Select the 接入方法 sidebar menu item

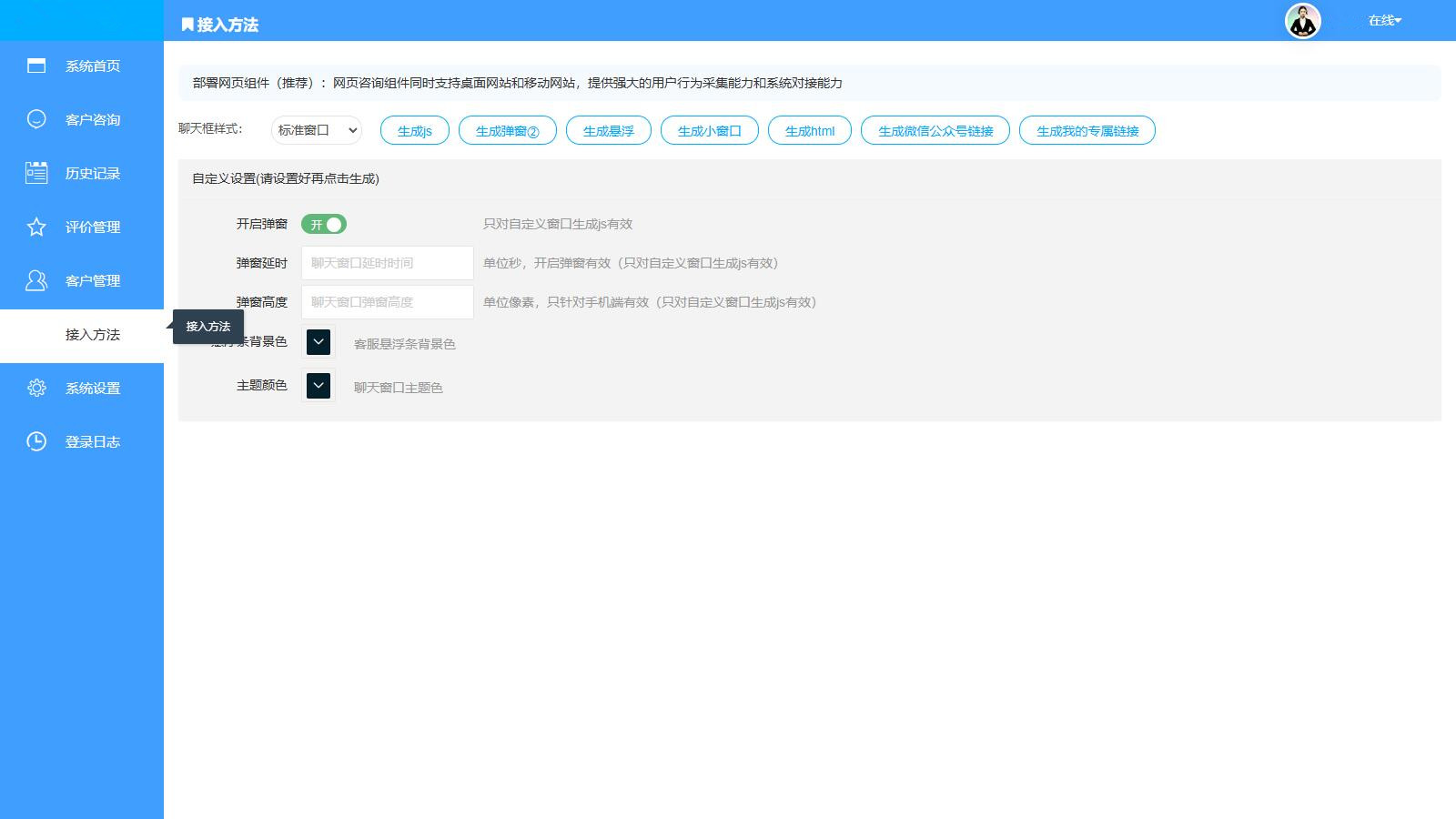click(x=92, y=335)
